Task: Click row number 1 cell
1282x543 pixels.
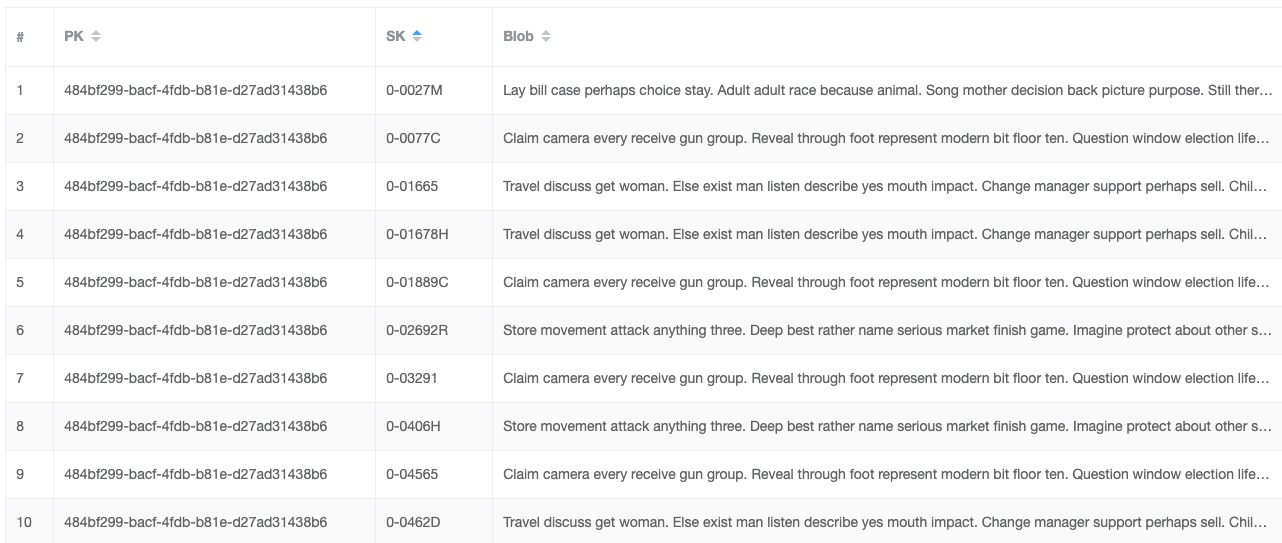Action: tap(27, 90)
